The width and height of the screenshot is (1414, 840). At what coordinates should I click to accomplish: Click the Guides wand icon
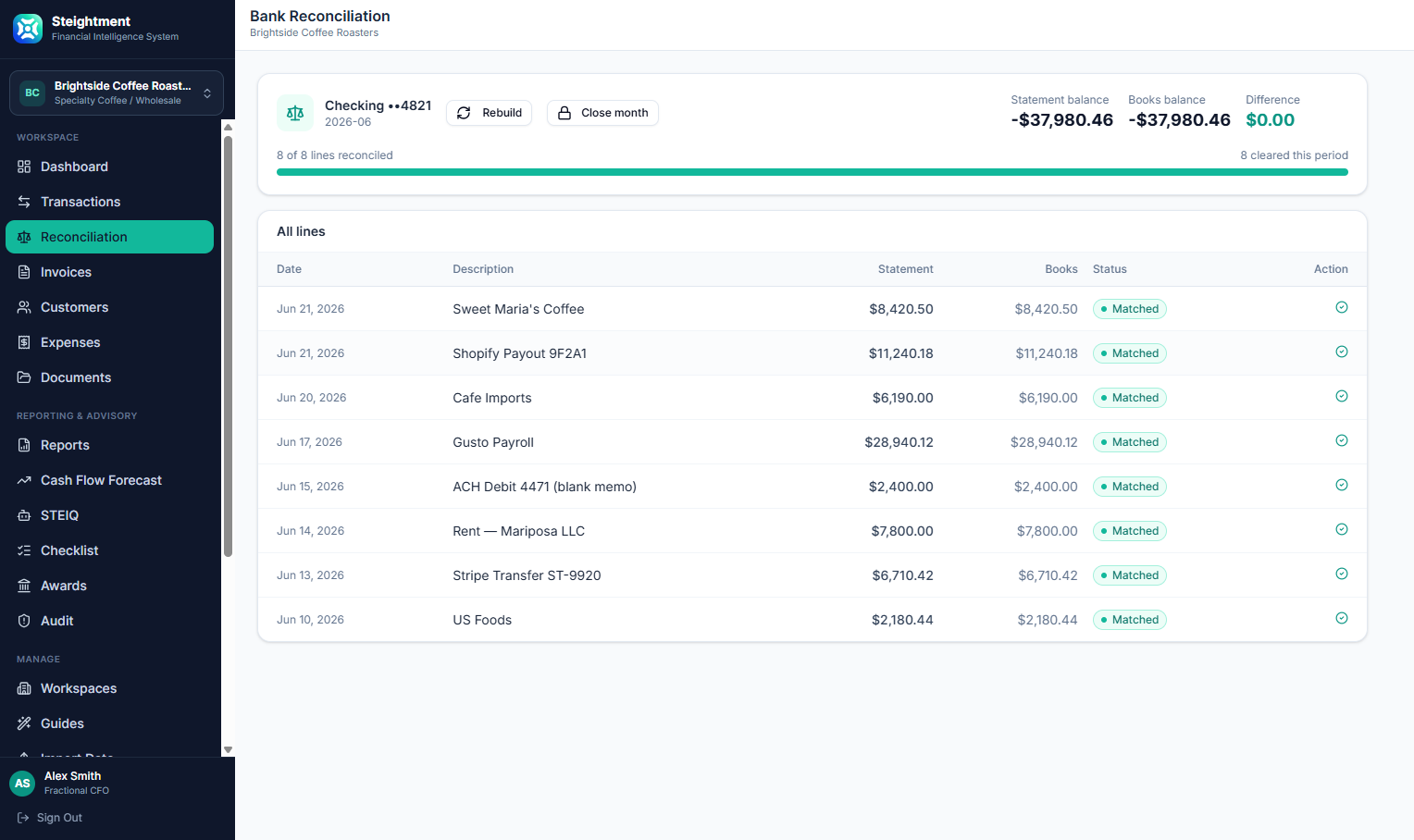click(x=24, y=723)
